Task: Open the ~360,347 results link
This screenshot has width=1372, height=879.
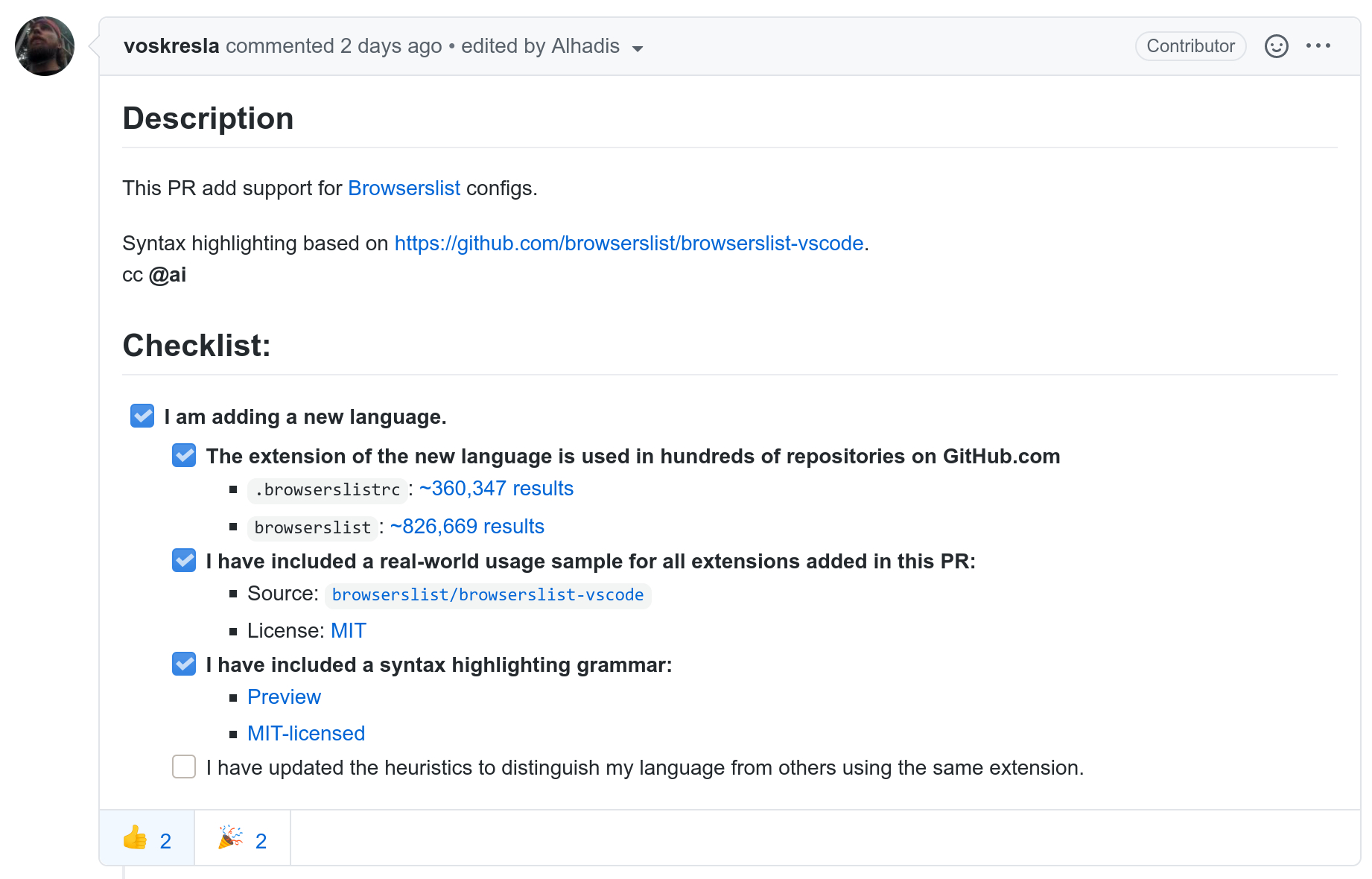Action: click(496, 489)
